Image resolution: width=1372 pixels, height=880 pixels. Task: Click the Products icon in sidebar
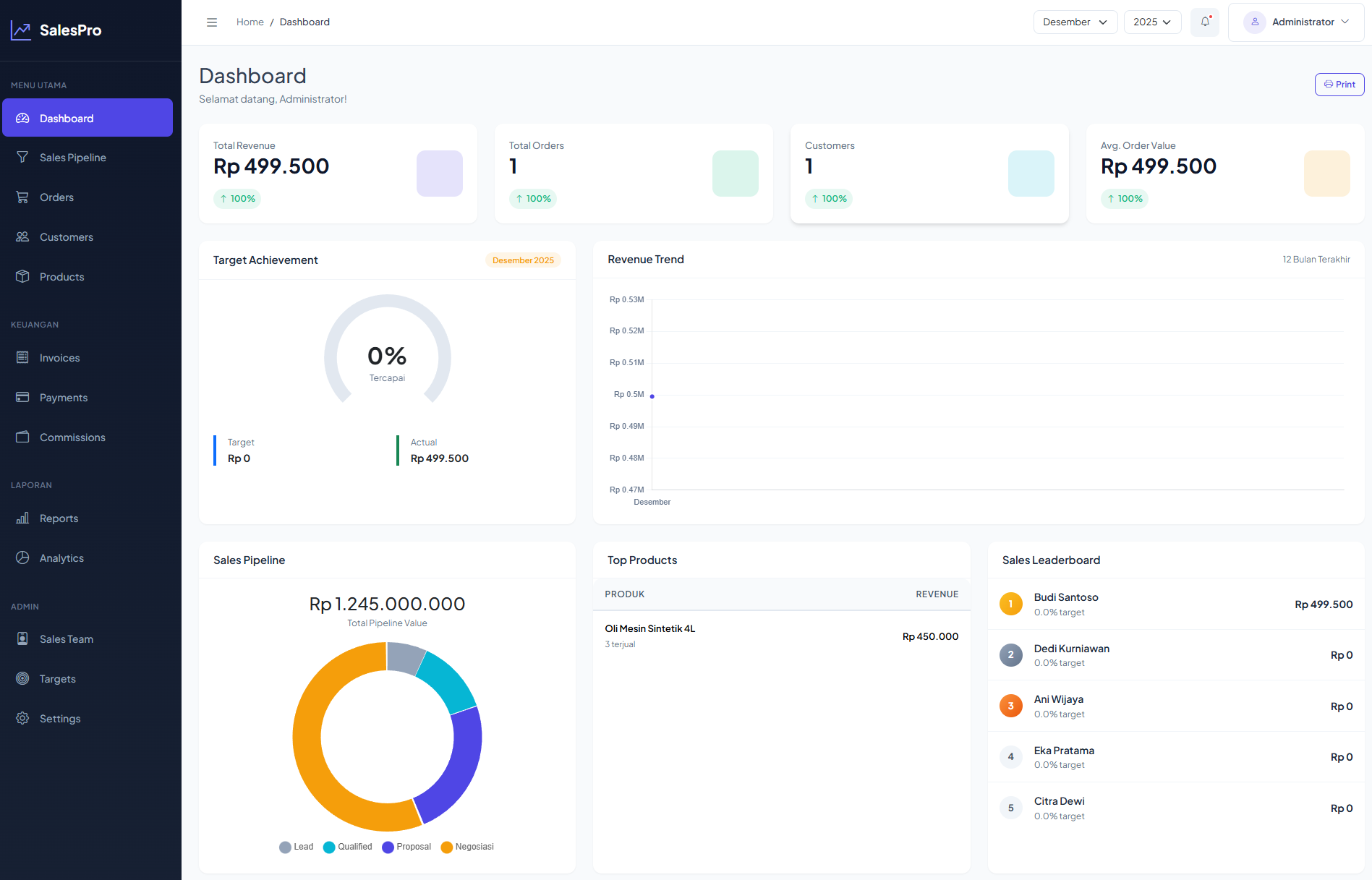coord(22,276)
